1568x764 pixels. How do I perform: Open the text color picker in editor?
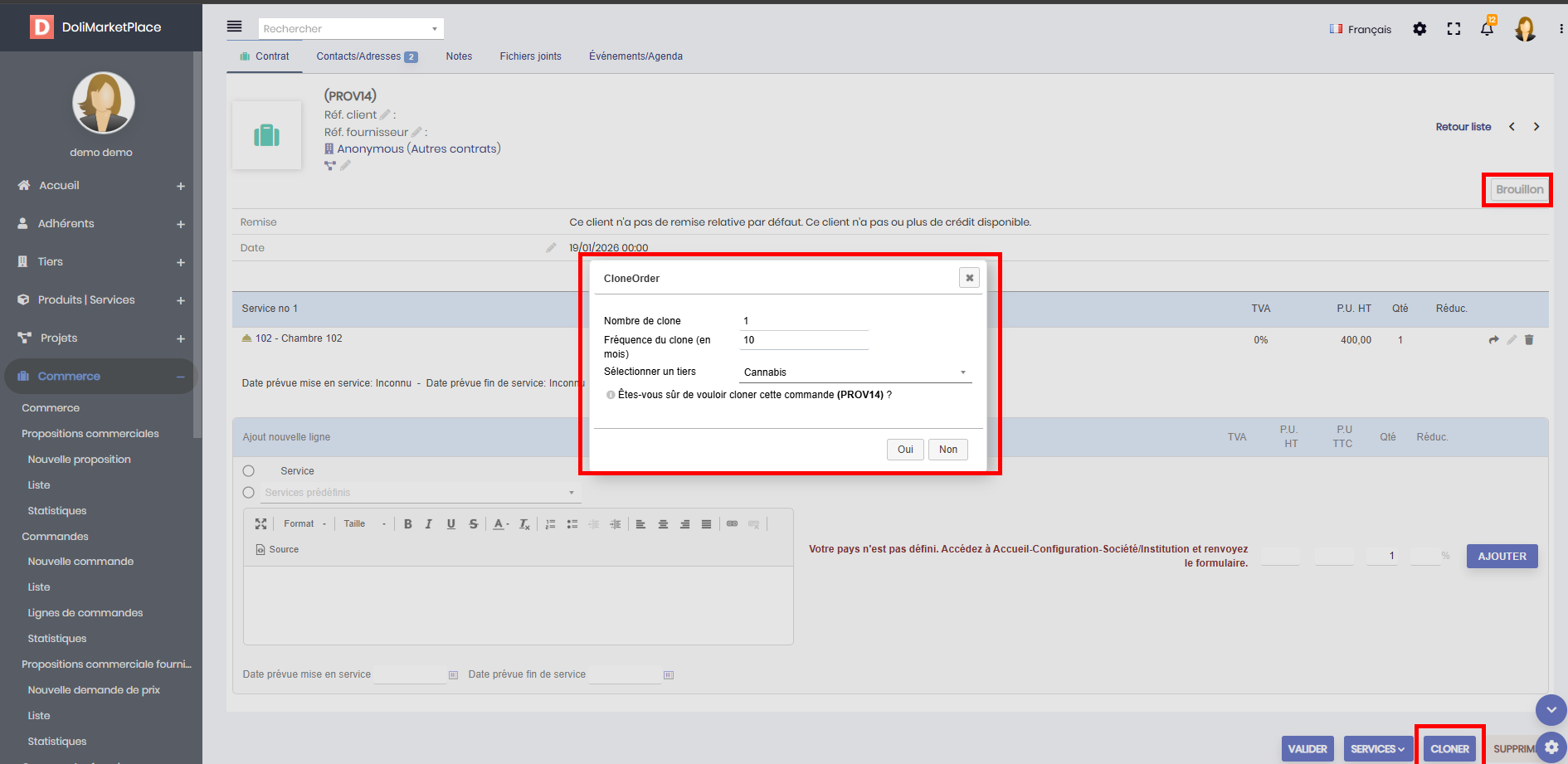tap(500, 524)
